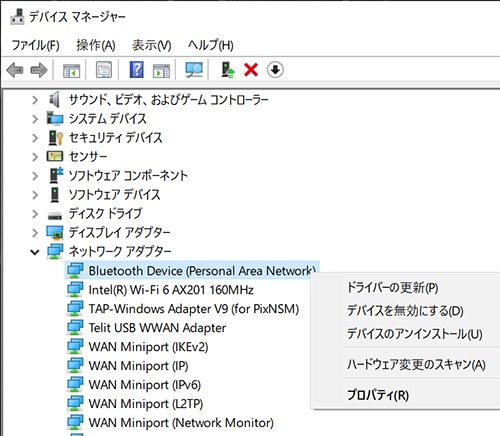Click the speaker icon for サウンド、ビデオ category

(x=55, y=99)
